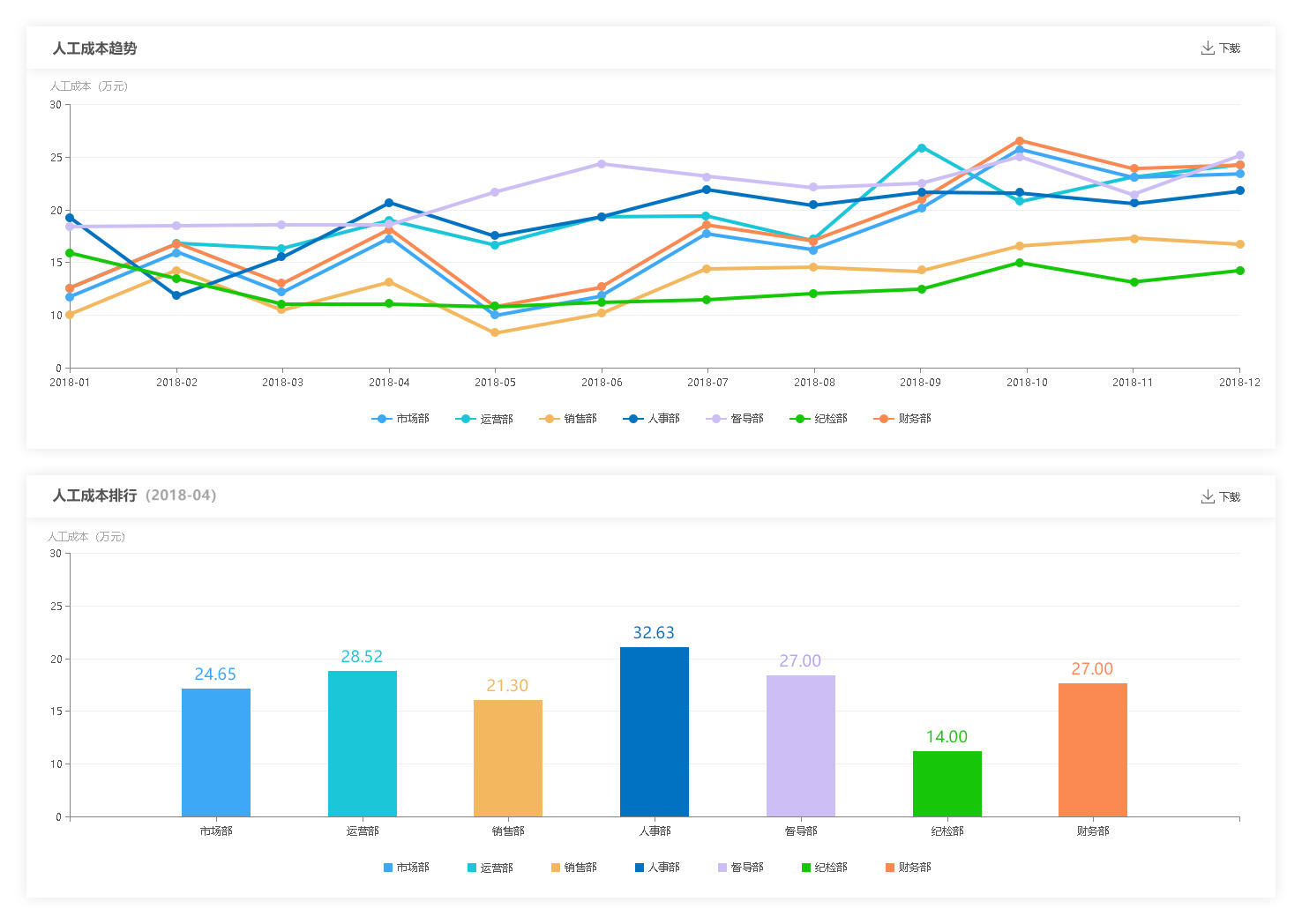Click the 2018-12 x-axis label
This screenshot has width=1302, height=924.
(1240, 383)
